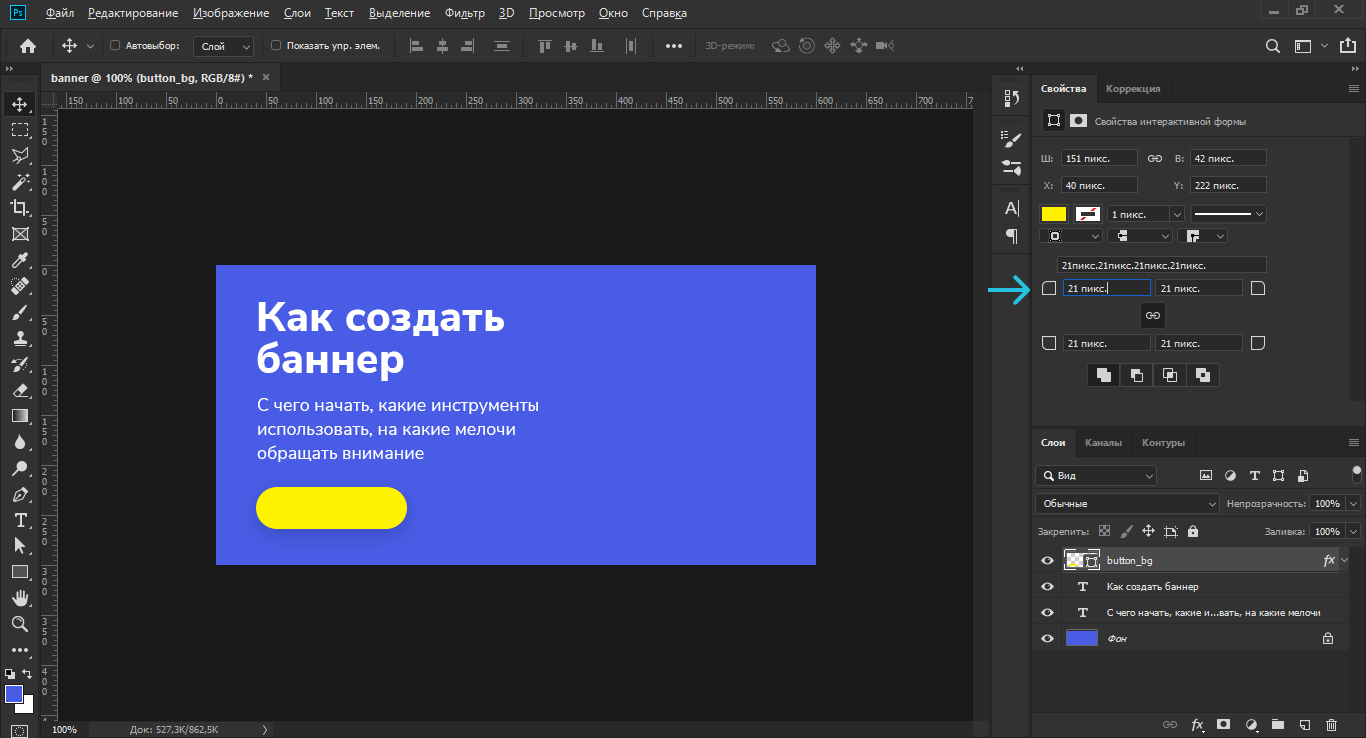This screenshot has width=1366, height=738.
Task: Select the Horizontal Type tool
Action: click(x=19, y=520)
